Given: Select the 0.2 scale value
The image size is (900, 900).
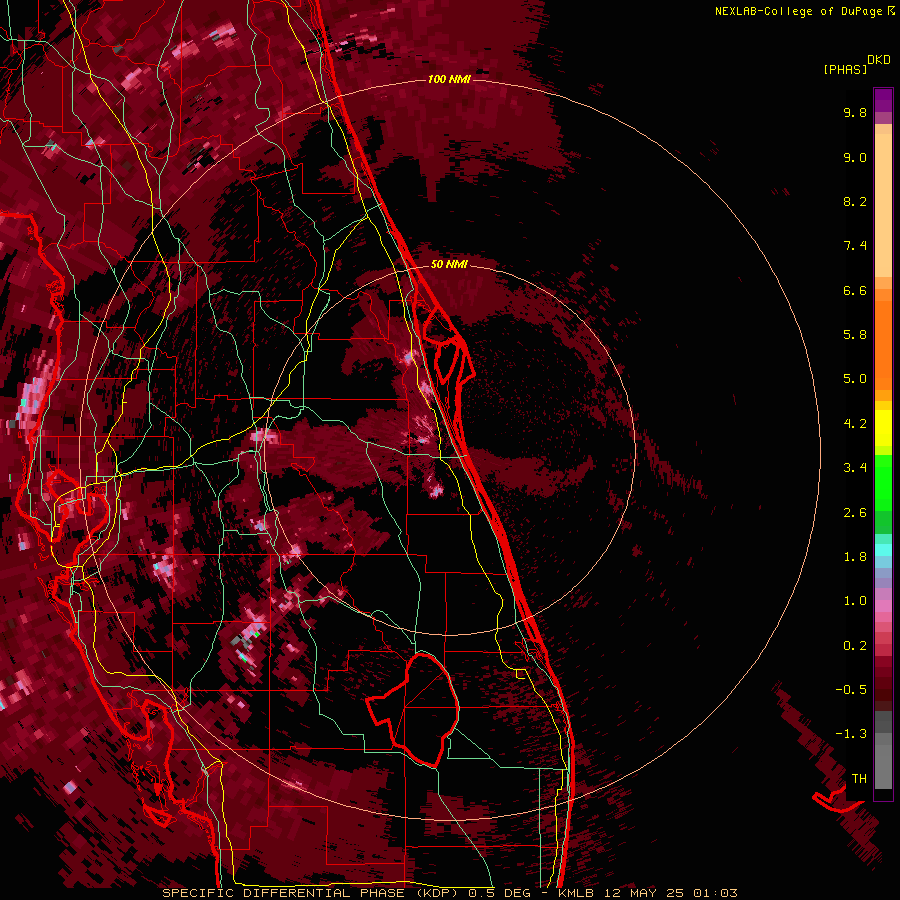Looking at the screenshot, I should tap(855, 646).
